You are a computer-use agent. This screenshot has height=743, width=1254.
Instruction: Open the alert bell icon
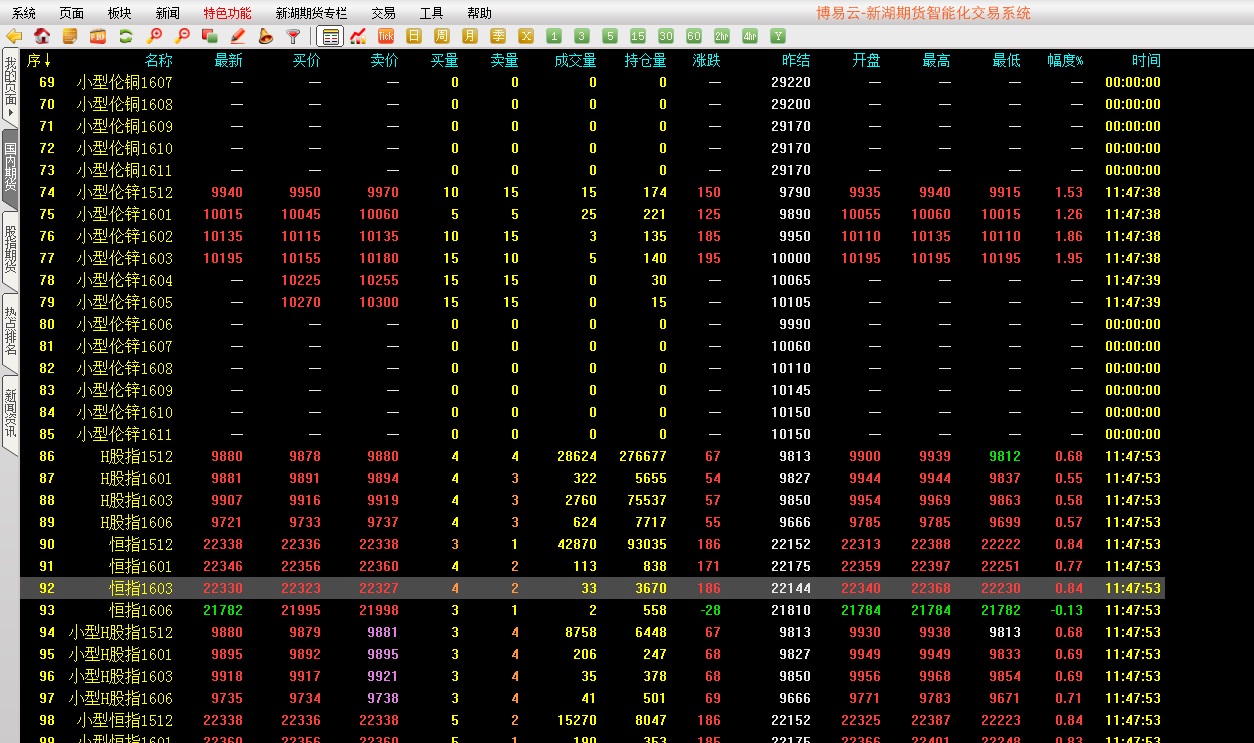(x=265, y=37)
